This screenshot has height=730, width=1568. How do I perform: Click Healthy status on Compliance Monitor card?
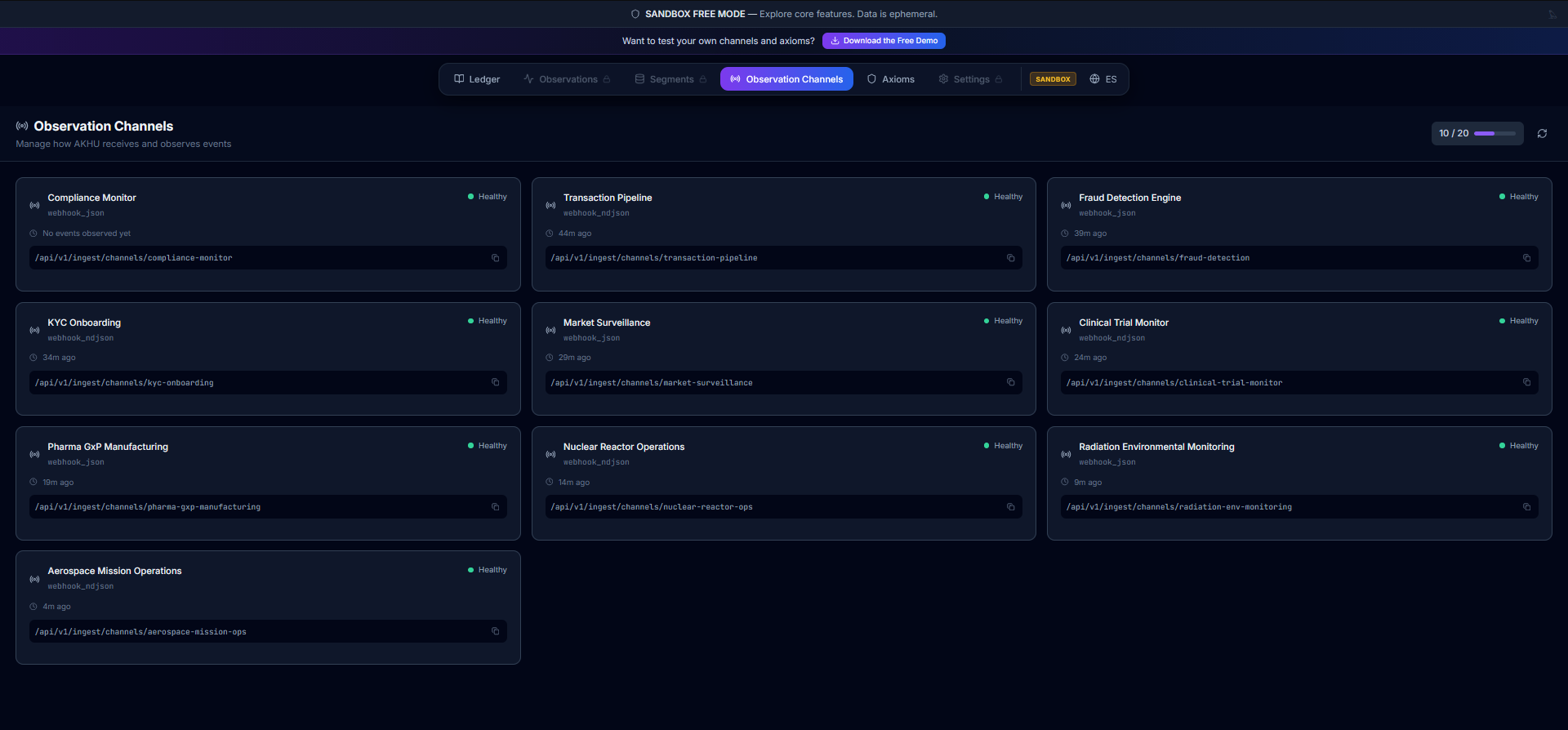tap(488, 197)
